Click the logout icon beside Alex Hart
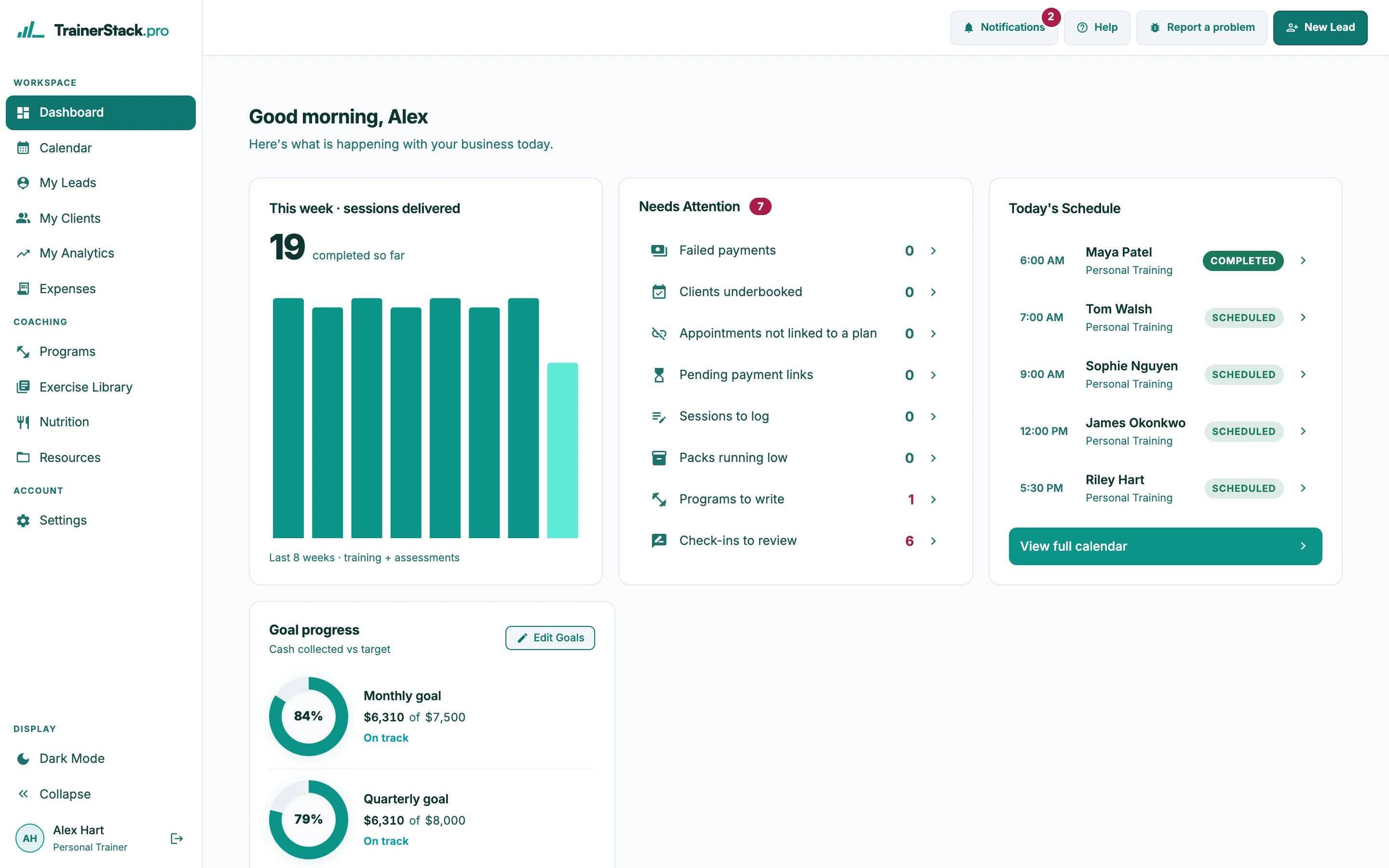 pos(177,839)
